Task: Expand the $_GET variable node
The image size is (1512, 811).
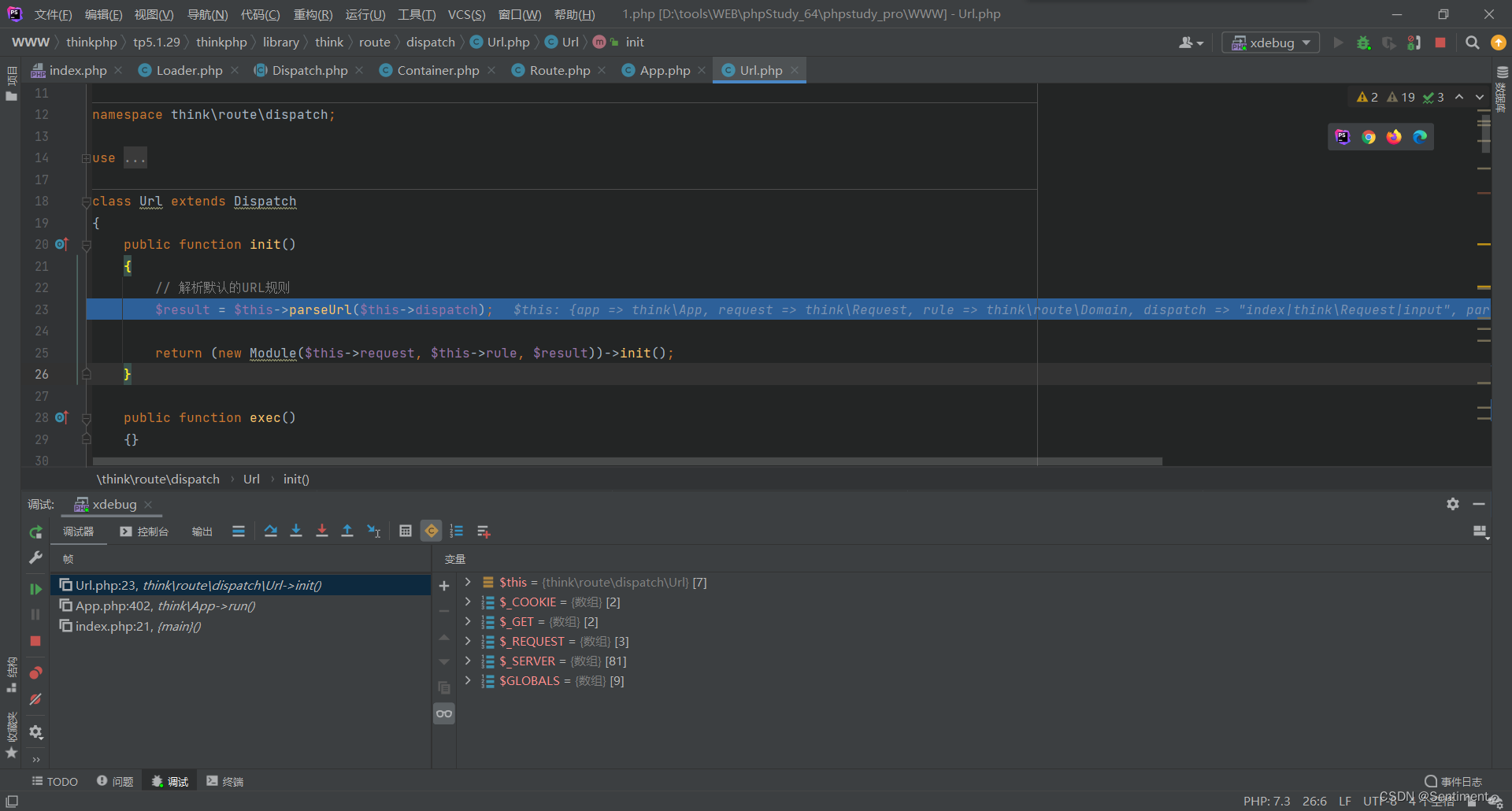Action: coord(468,621)
